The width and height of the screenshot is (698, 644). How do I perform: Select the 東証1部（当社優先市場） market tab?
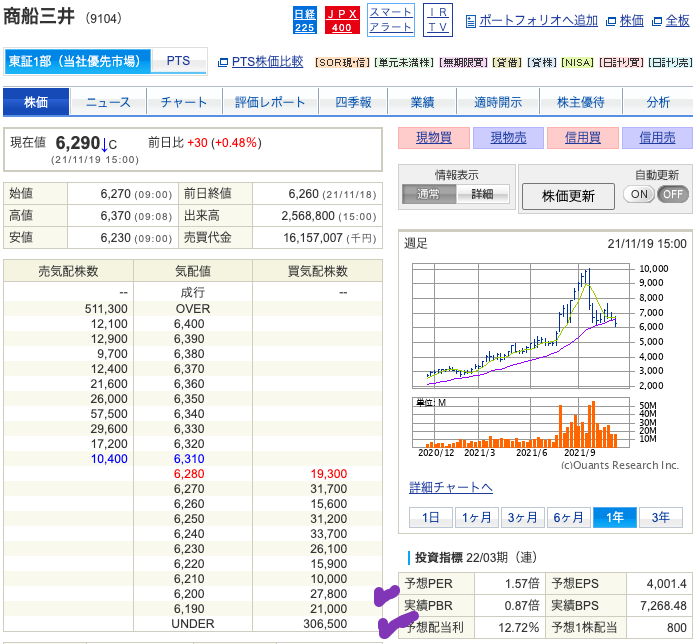[x=78, y=61]
